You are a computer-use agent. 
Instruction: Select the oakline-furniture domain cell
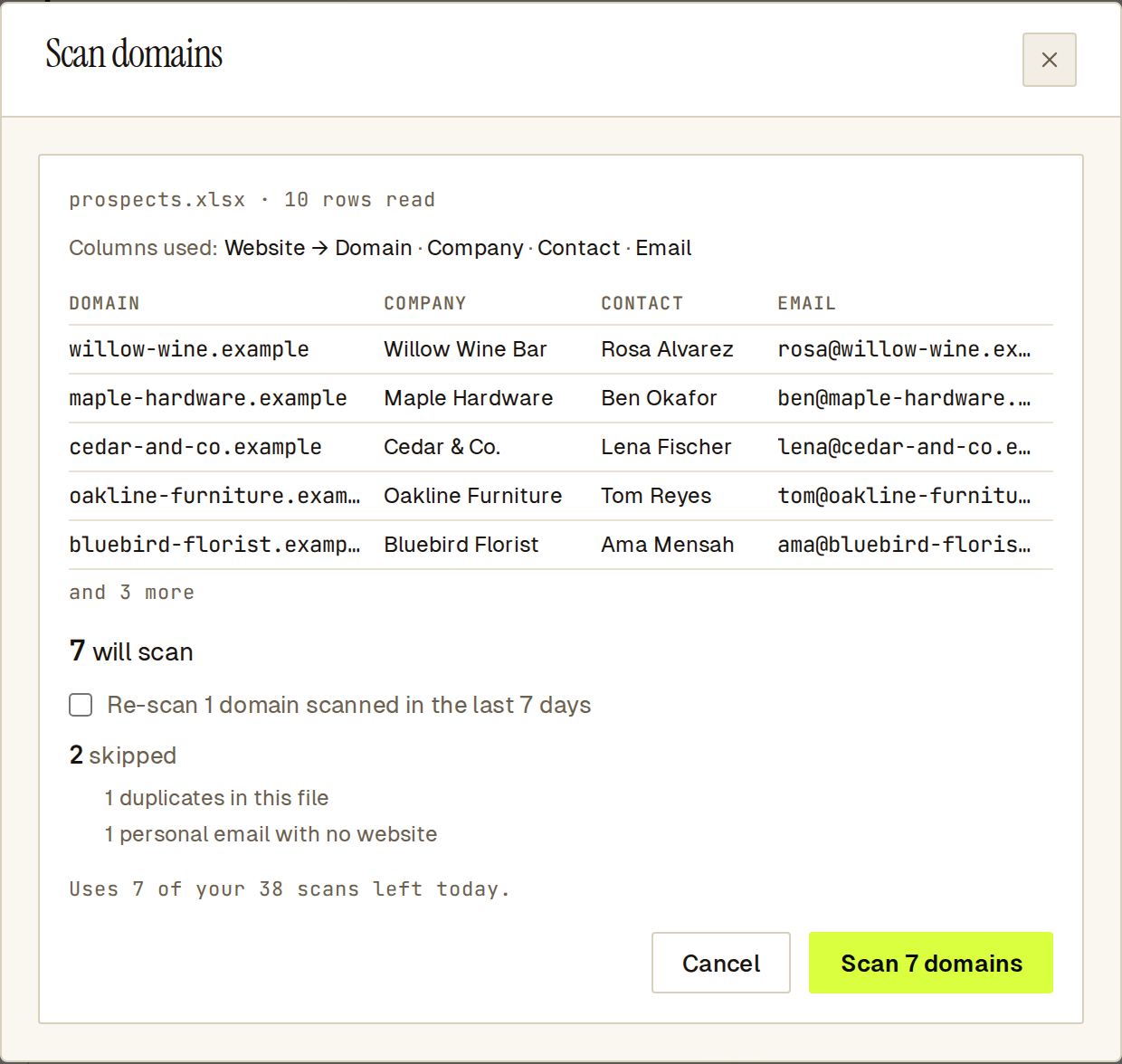[x=214, y=496]
